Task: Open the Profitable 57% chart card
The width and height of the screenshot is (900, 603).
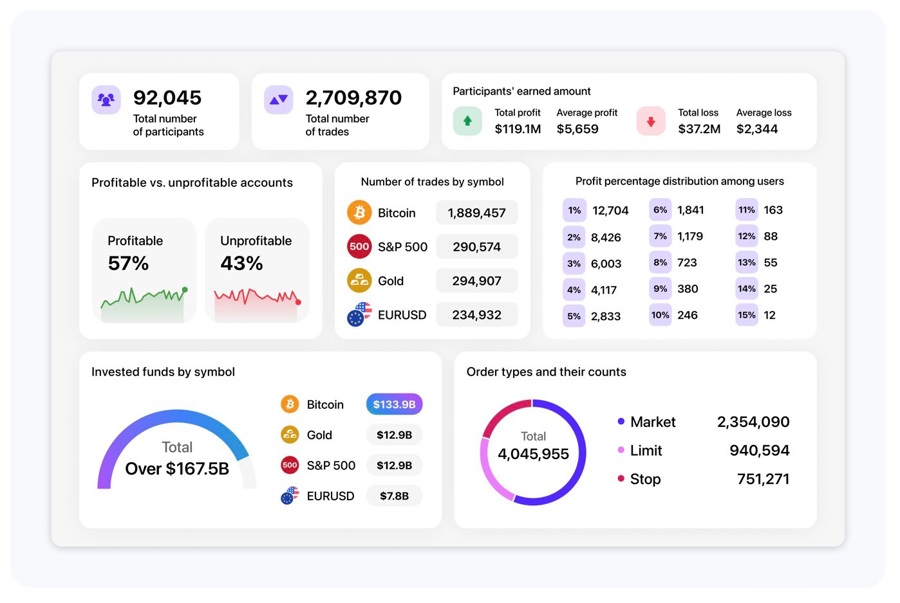Action: [145, 270]
